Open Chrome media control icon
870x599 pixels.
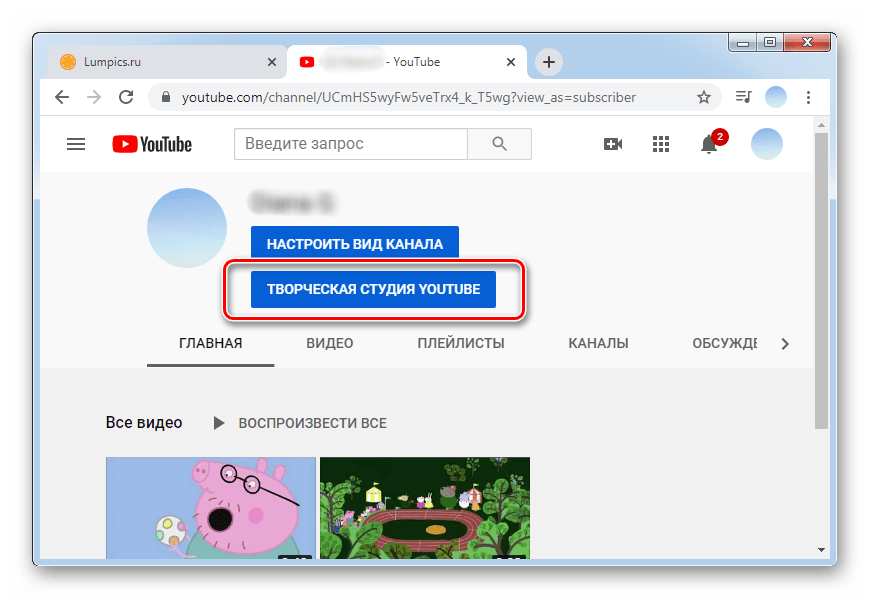[742, 97]
